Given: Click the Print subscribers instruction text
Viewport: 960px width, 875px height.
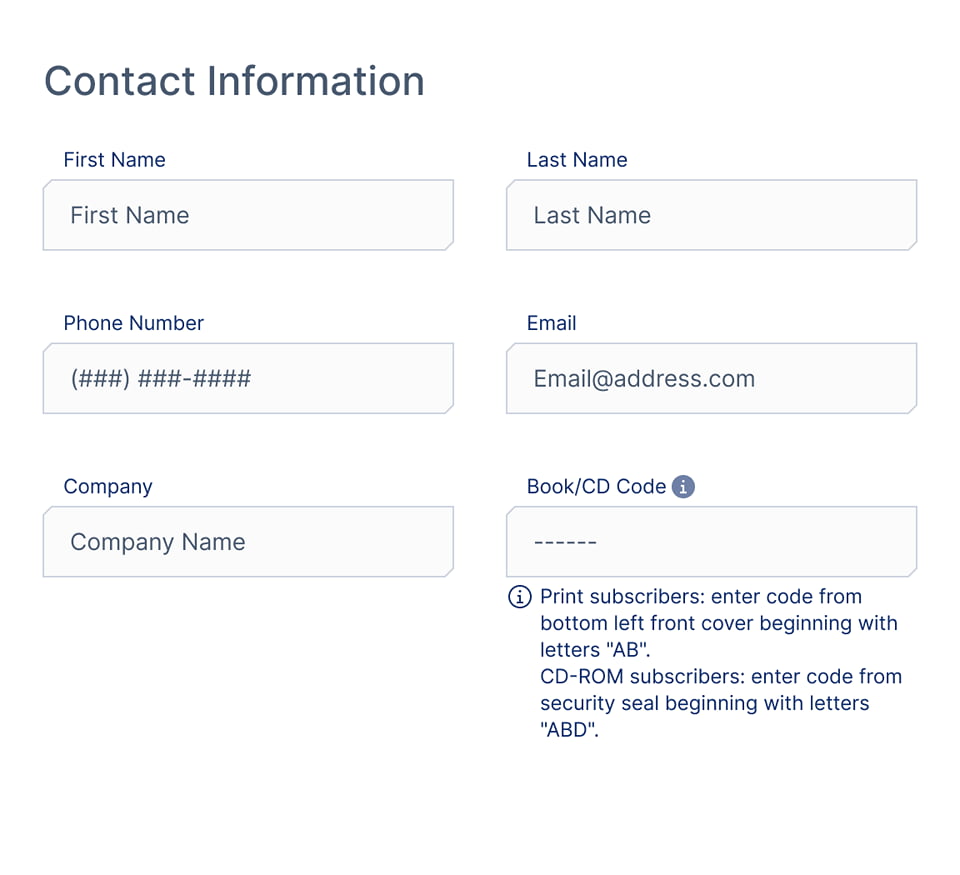Looking at the screenshot, I should pyautogui.click(x=700, y=597).
